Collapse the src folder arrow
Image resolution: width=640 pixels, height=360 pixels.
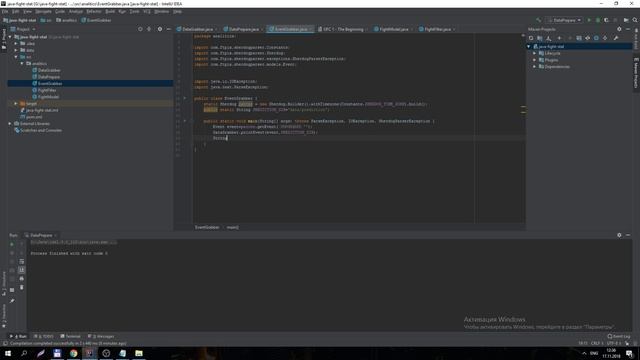tap(16, 57)
